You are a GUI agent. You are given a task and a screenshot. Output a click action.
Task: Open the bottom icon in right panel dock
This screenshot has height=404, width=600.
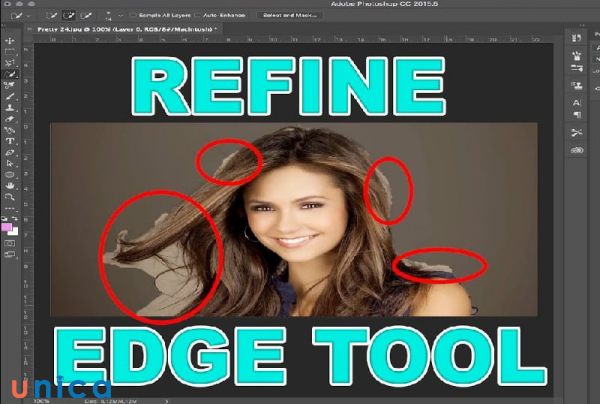pos(577,150)
